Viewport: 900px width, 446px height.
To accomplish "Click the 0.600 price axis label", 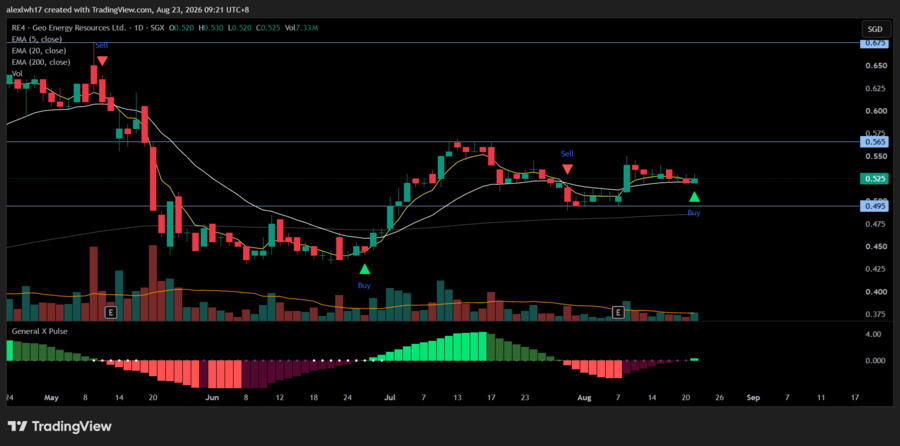I will click(874, 111).
